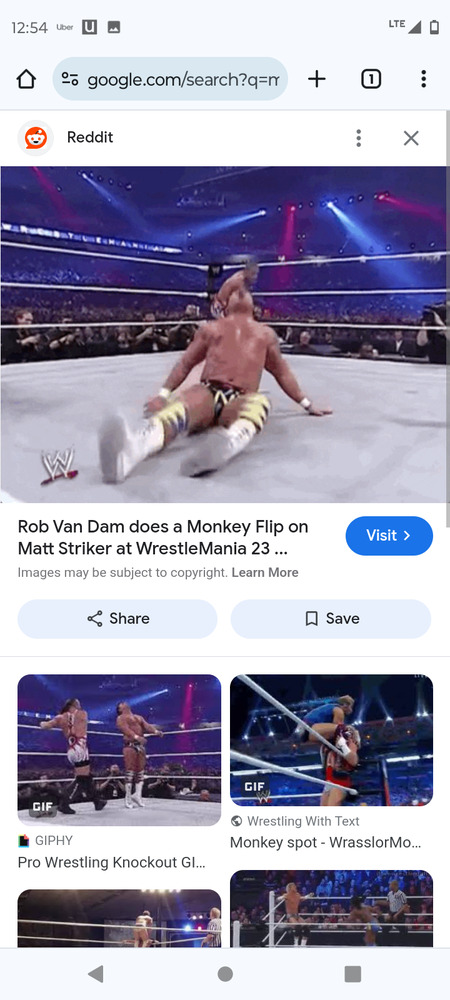Open the Rob Van Dam Monkey Flip title
Image resolution: width=450 pixels, height=1000 pixels.
pyautogui.click(x=163, y=538)
